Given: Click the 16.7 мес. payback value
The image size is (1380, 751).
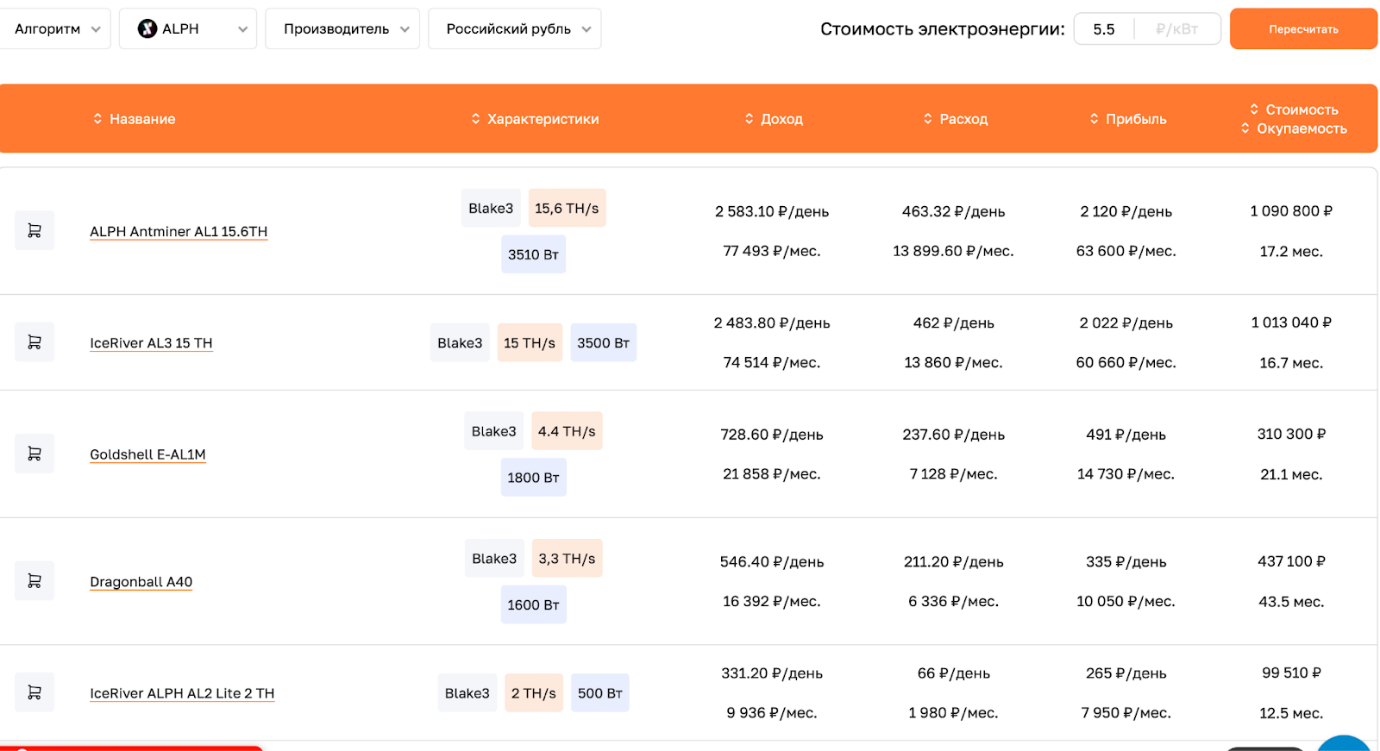Looking at the screenshot, I should coord(1292,362).
